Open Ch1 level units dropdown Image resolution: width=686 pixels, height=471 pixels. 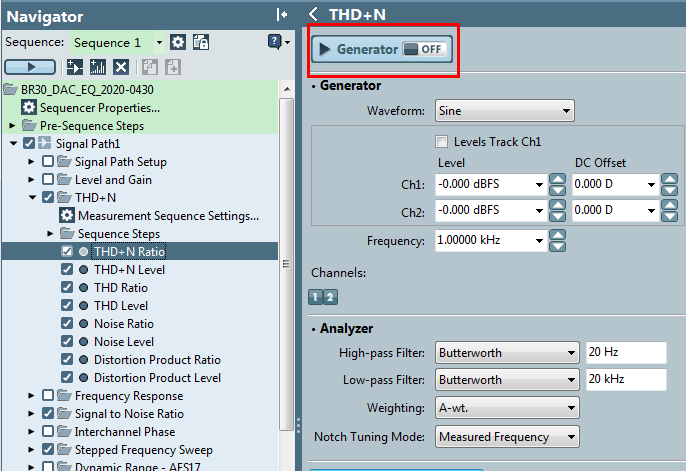[539, 185]
